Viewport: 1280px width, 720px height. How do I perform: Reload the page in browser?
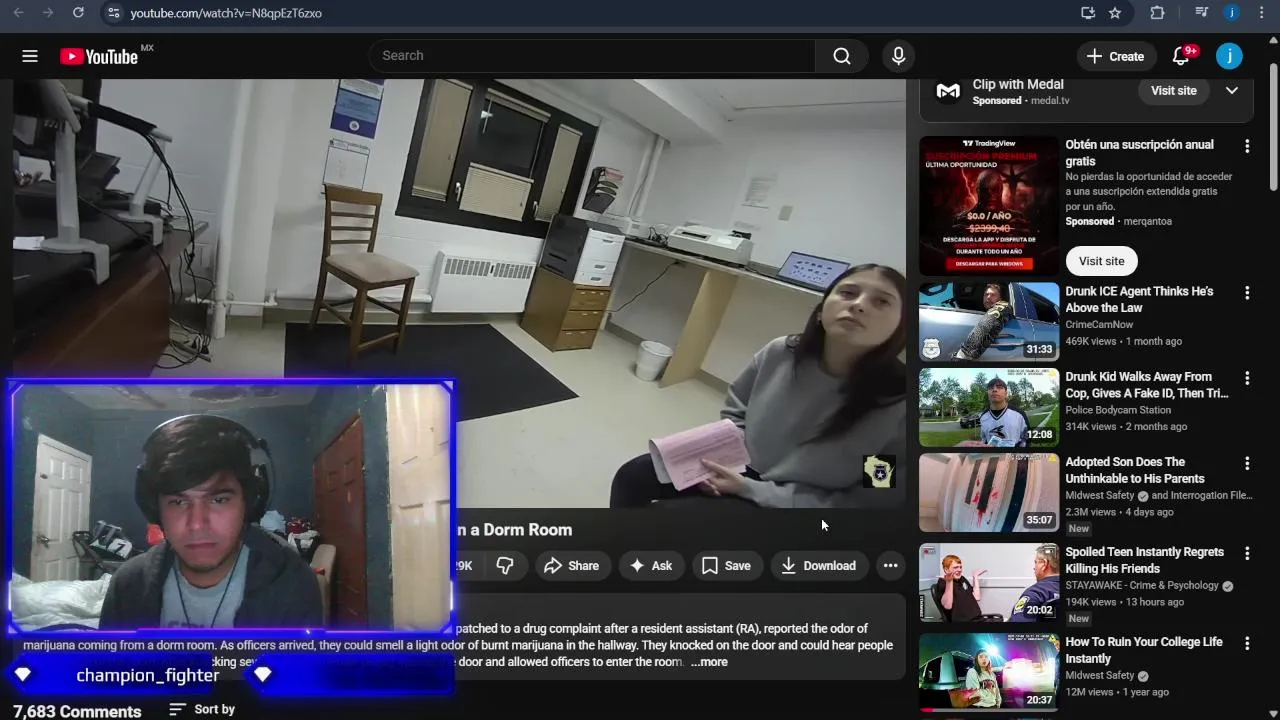[x=78, y=13]
